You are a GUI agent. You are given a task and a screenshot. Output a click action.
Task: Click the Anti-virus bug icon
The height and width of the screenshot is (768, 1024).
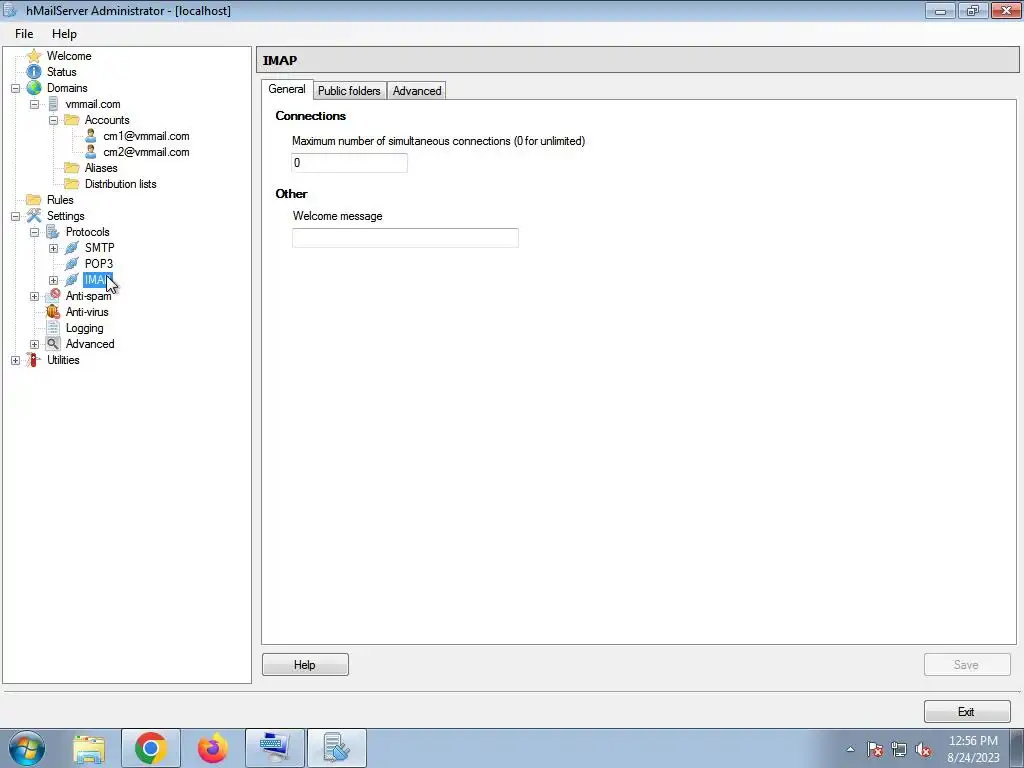pos(53,312)
